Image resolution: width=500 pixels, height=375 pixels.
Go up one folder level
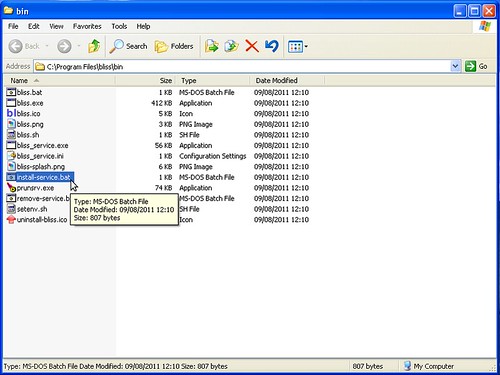pyautogui.click(x=94, y=46)
